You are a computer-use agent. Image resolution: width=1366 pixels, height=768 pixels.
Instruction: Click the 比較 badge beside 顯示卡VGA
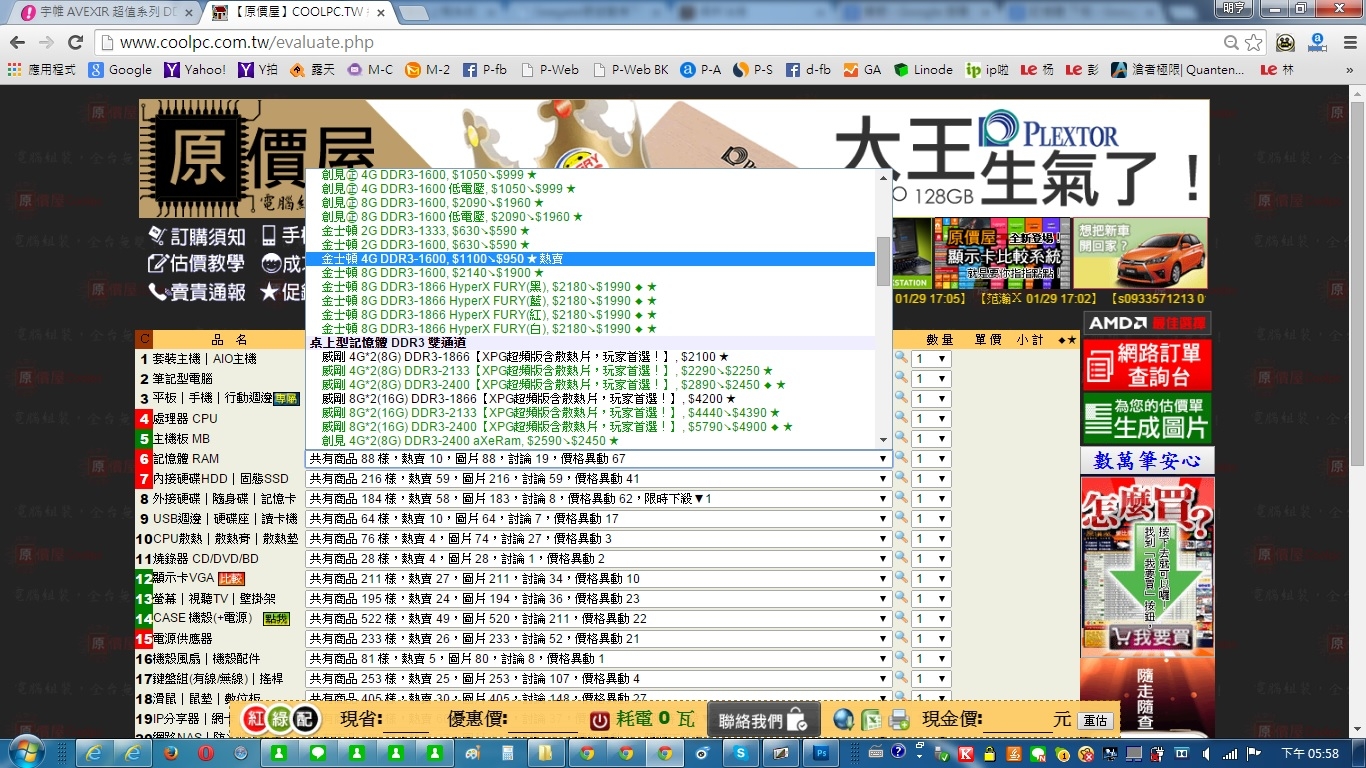231,579
